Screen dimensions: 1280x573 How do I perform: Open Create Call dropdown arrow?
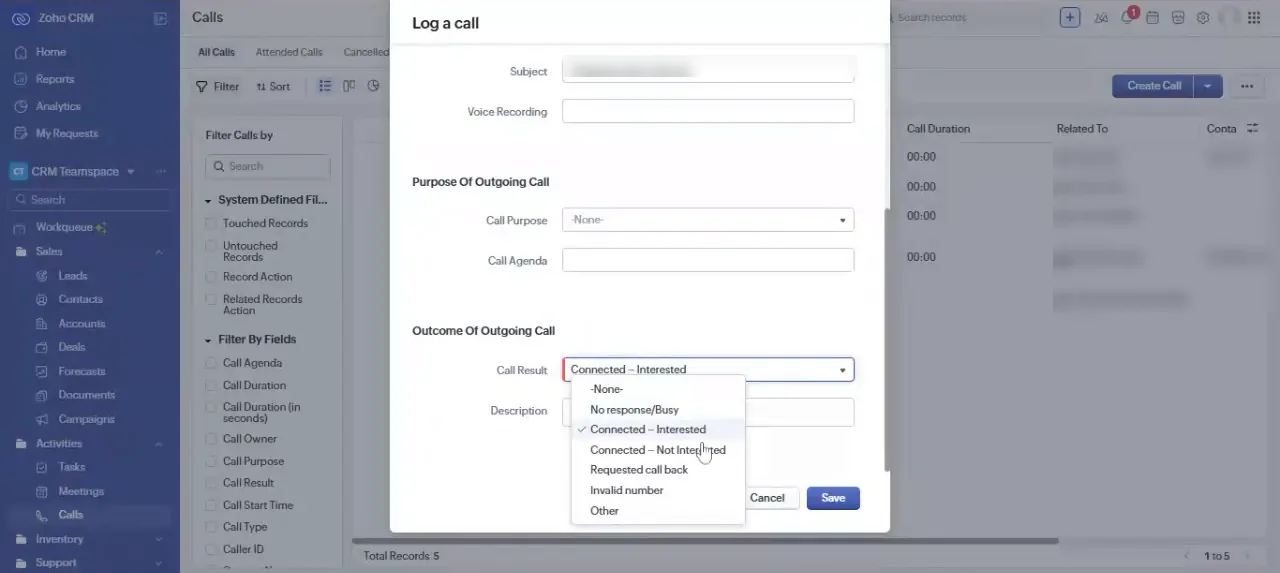tap(1208, 86)
